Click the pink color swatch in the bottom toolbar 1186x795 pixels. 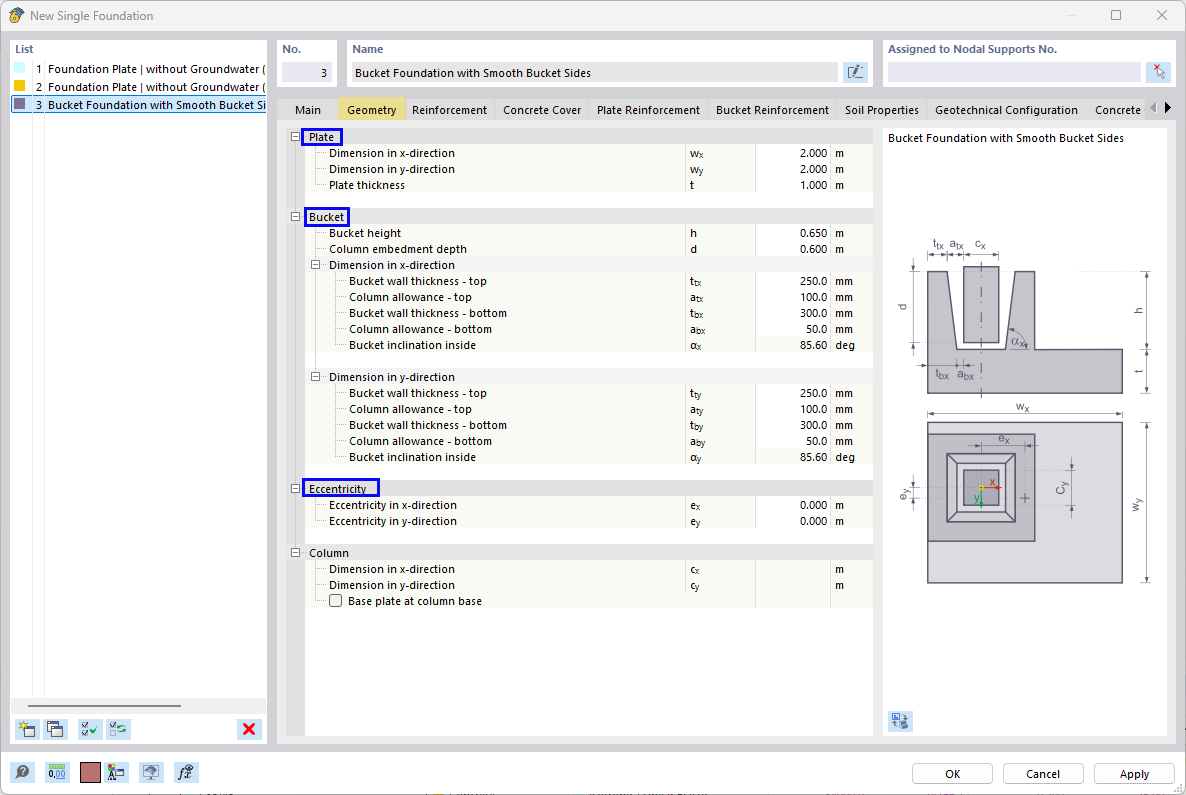(x=89, y=772)
